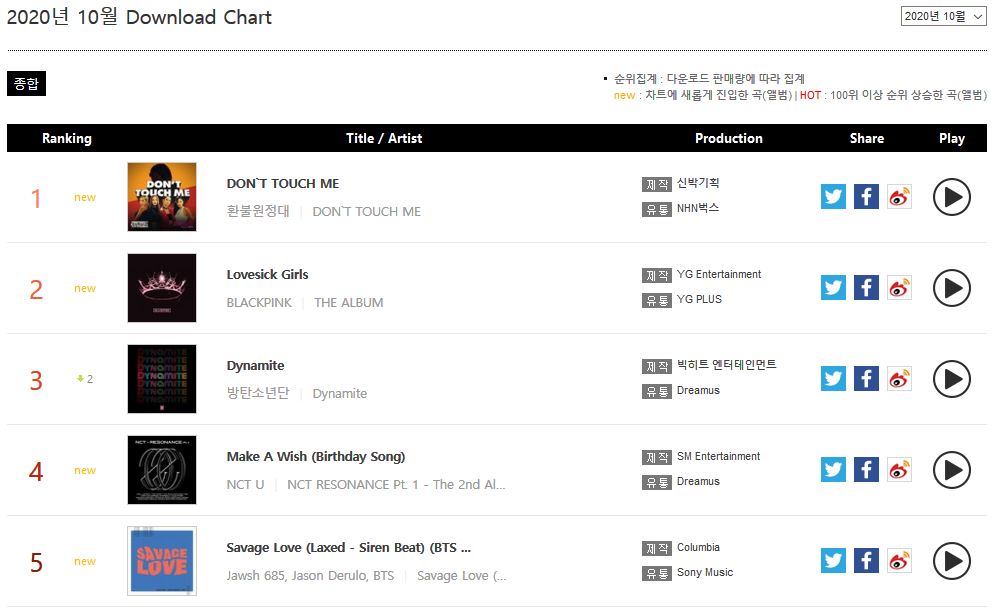
Task: Select the 종합 tab
Action: [26, 84]
